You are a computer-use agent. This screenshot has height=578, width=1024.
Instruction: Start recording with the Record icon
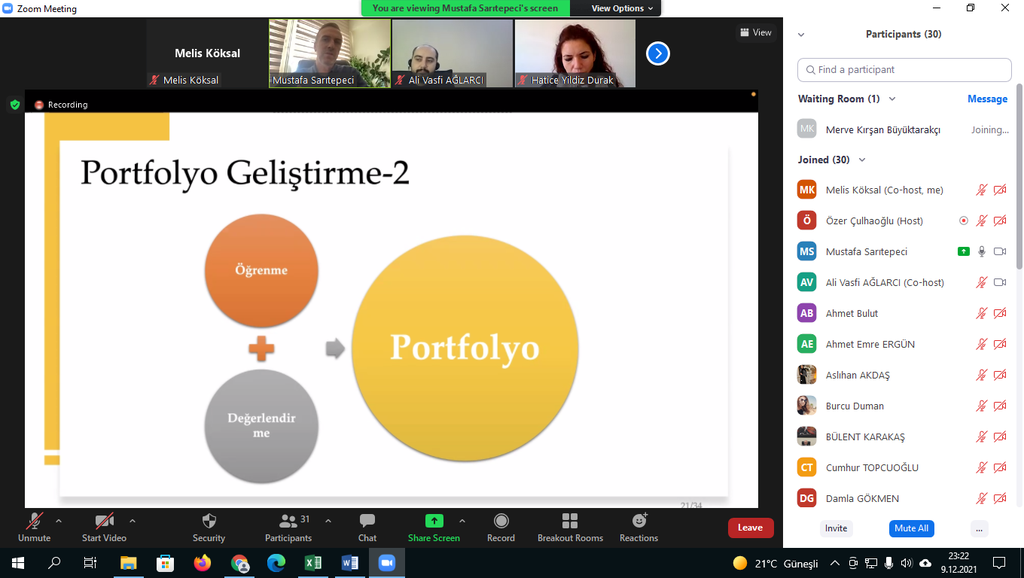pyautogui.click(x=501, y=522)
